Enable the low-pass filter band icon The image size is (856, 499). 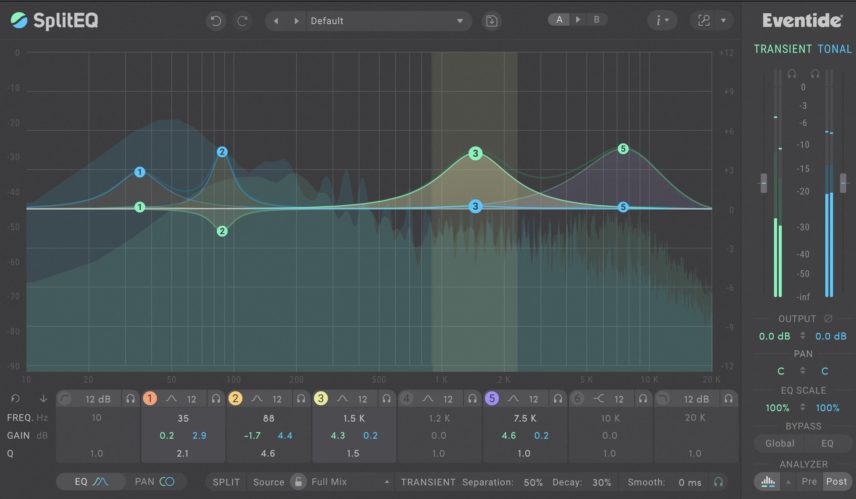pyautogui.click(x=663, y=399)
